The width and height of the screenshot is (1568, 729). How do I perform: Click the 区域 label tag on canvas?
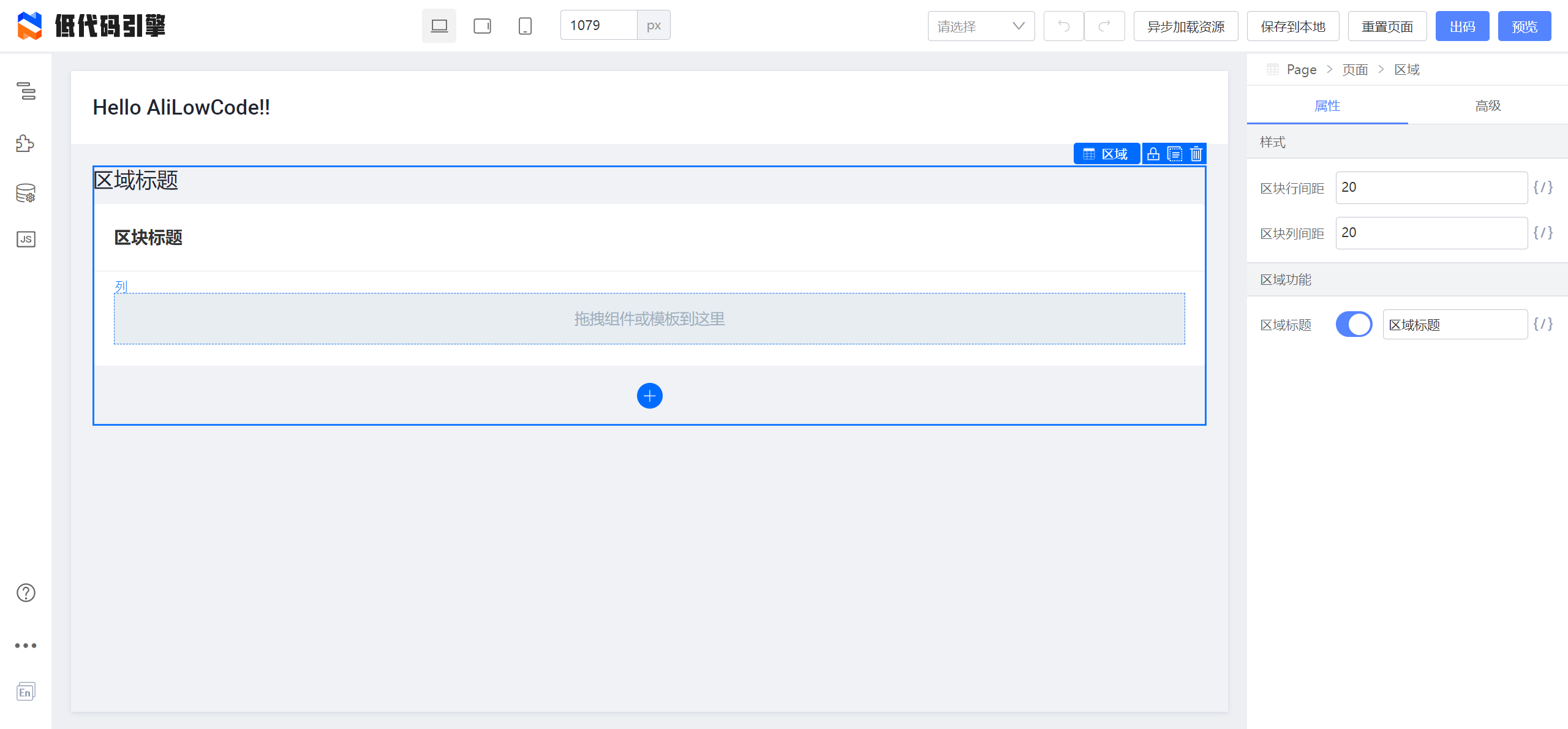[1107, 154]
